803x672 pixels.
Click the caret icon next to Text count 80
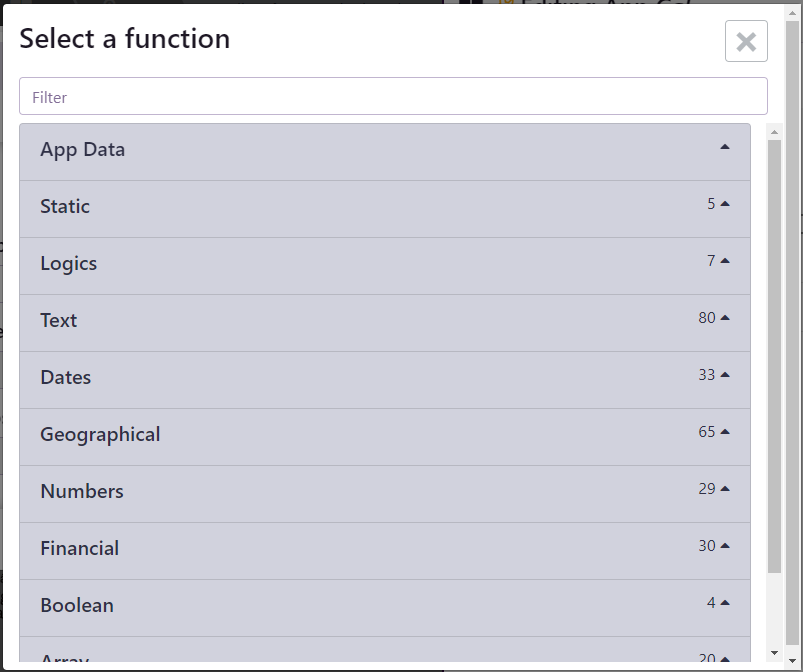(725, 318)
